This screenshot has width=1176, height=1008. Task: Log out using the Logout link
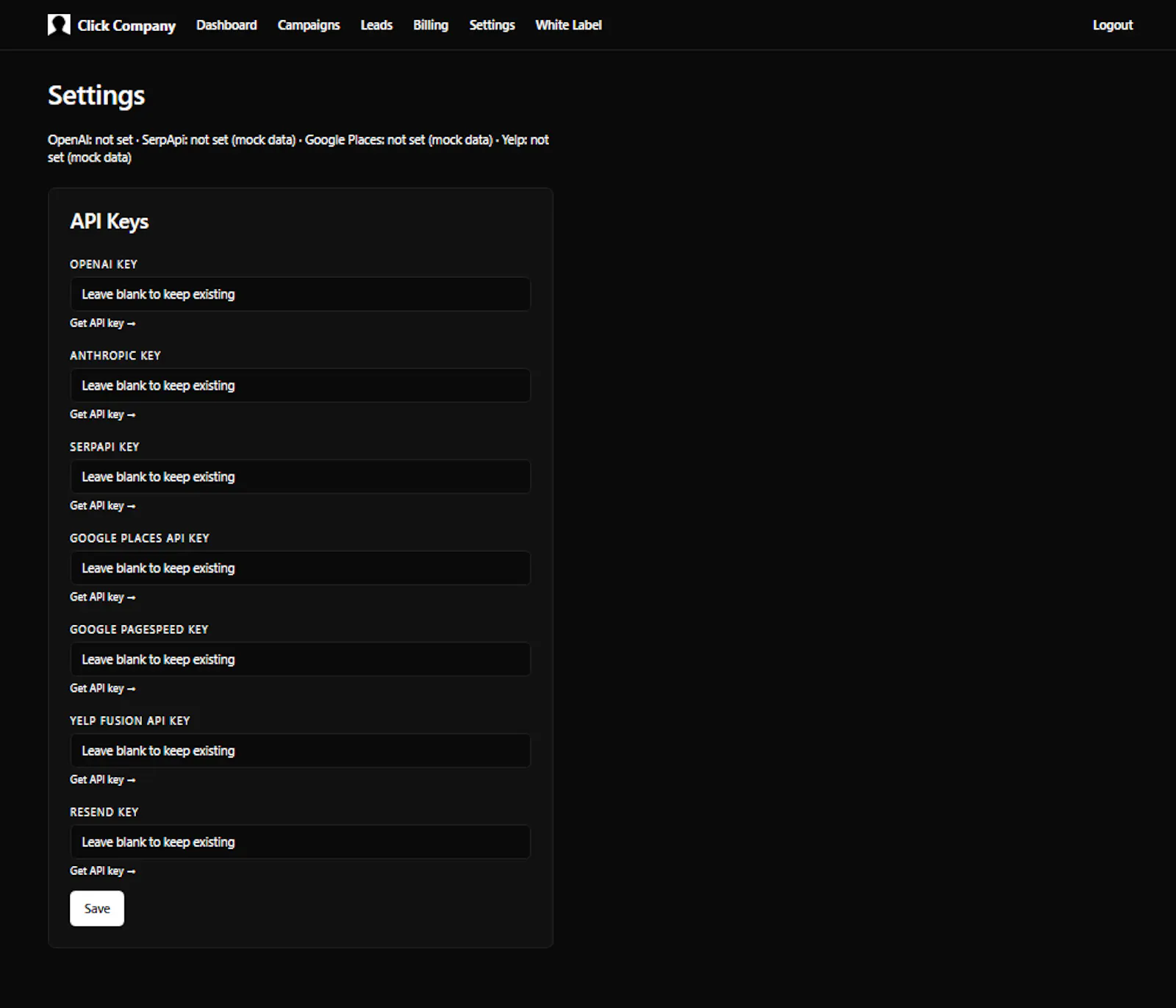tap(1113, 25)
